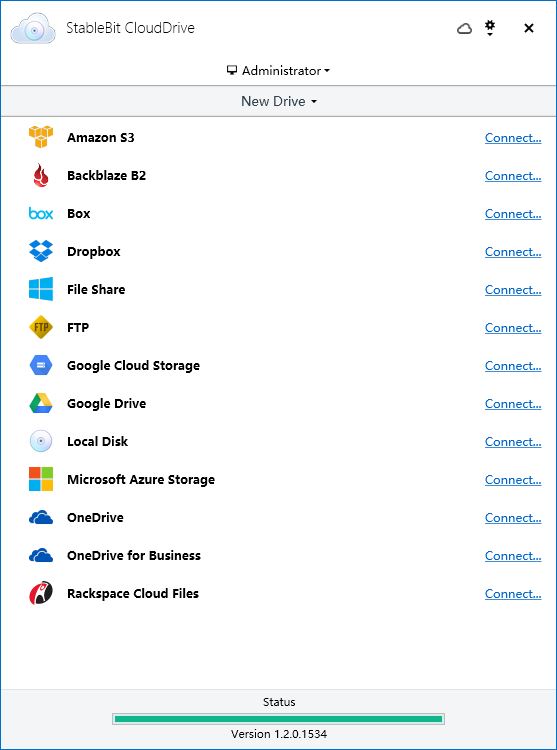This screenshot has width=557, height=750.
Task: Click the OneDrive cloud icon
Action: (41, 518)
